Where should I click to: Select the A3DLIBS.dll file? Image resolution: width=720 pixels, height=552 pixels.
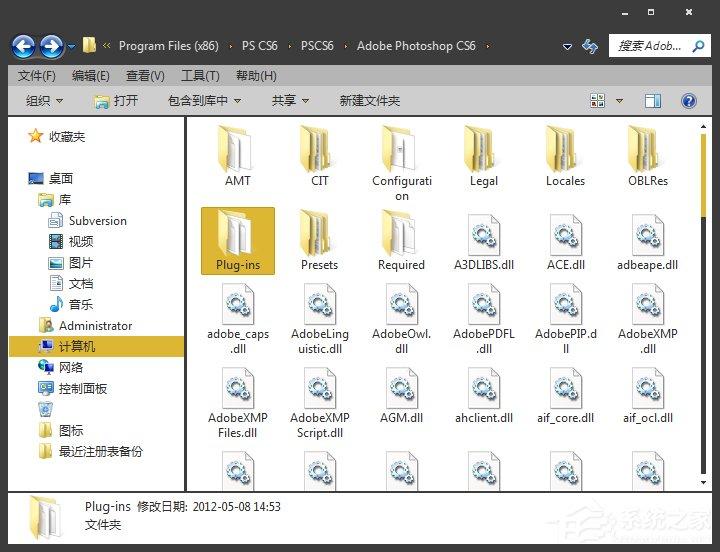(484, 242)
